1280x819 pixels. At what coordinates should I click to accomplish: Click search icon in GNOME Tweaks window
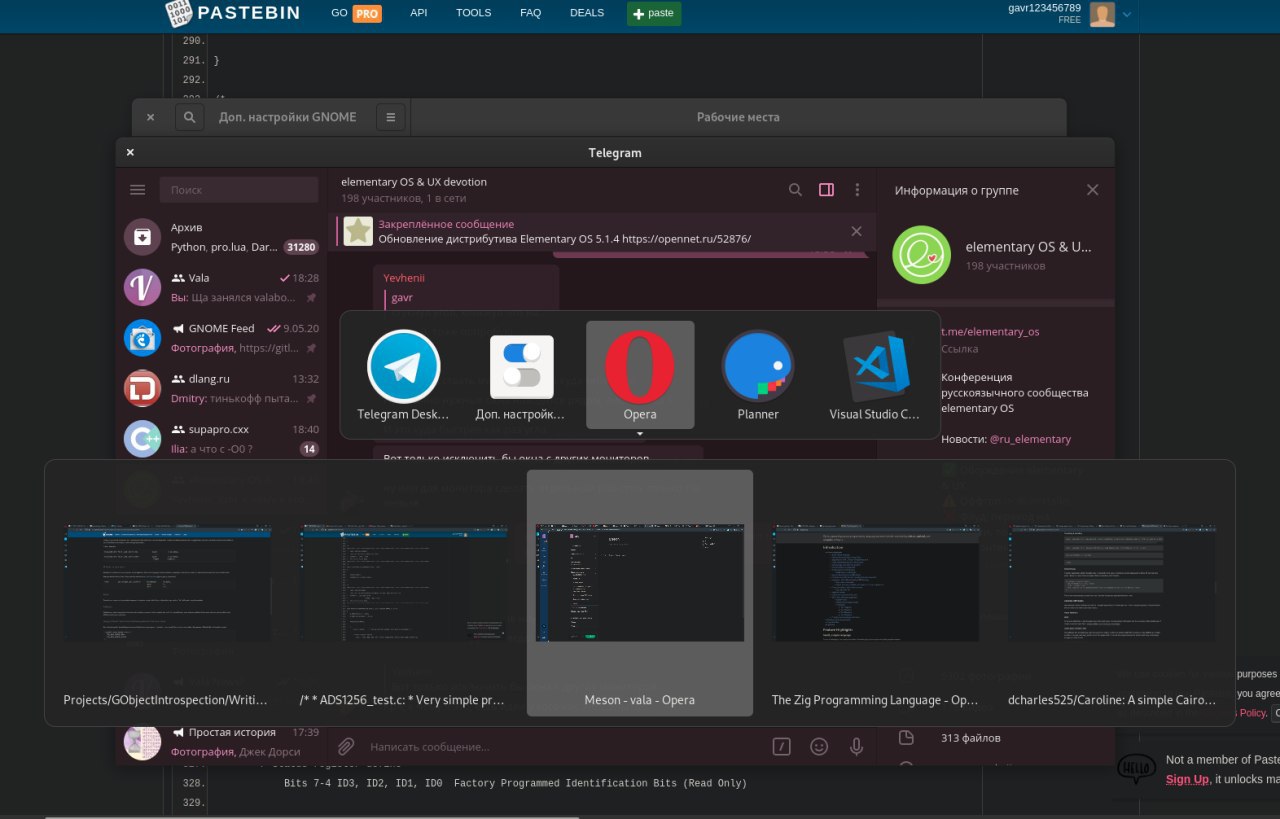click(x=188, y=117)
